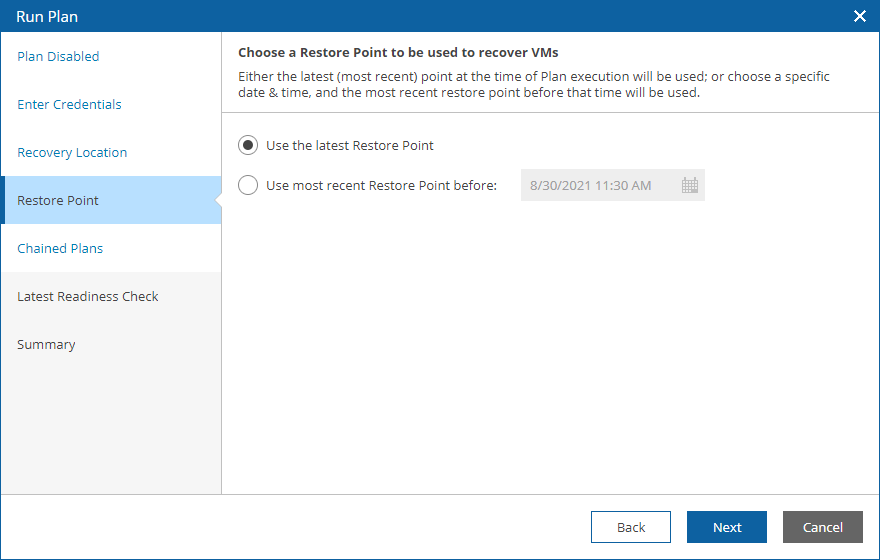Screen dimensions: 880x560
Task: Click the Back button
Action: pos(631,527)
